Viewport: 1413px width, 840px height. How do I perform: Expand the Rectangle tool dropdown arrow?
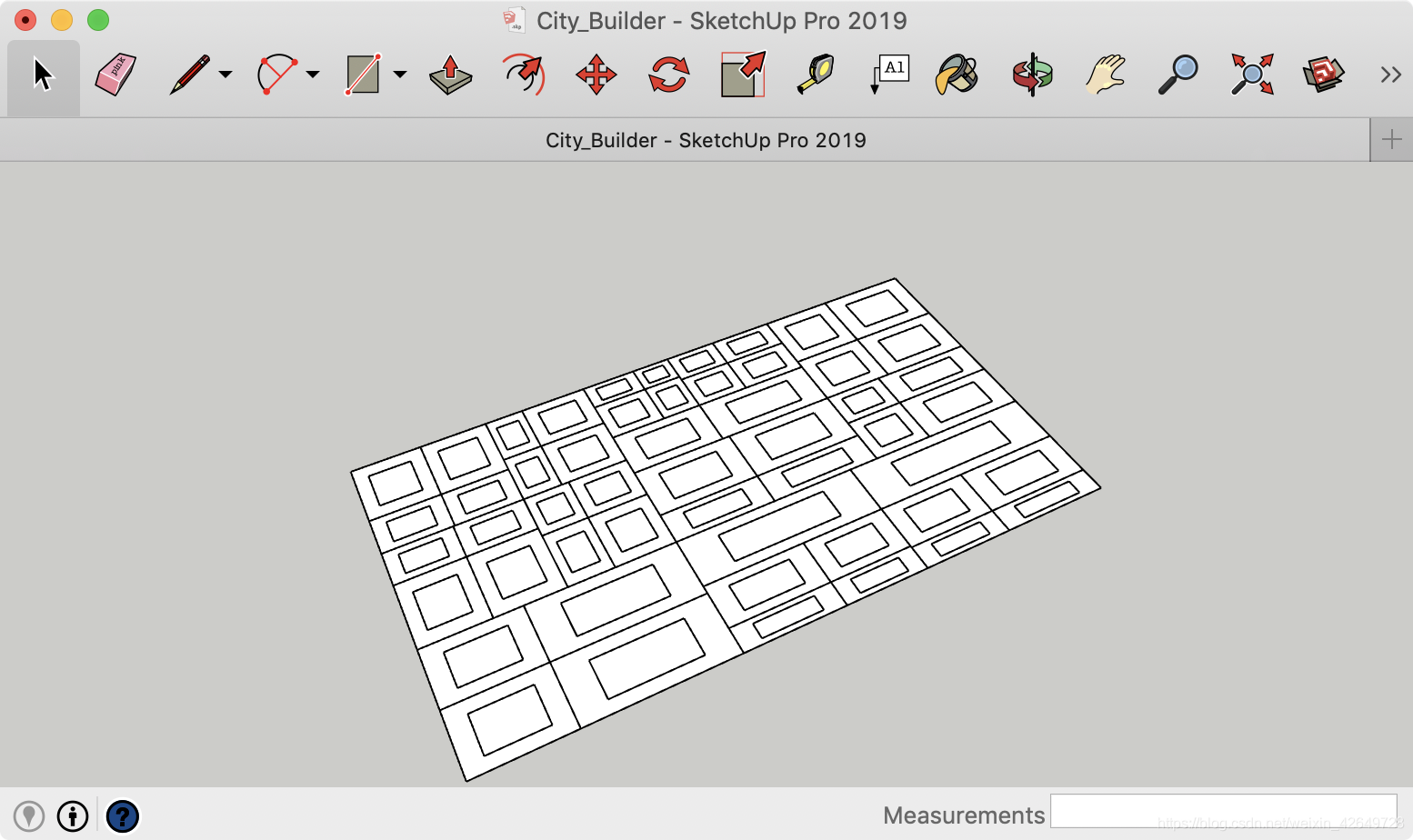(x=399, y=75)
